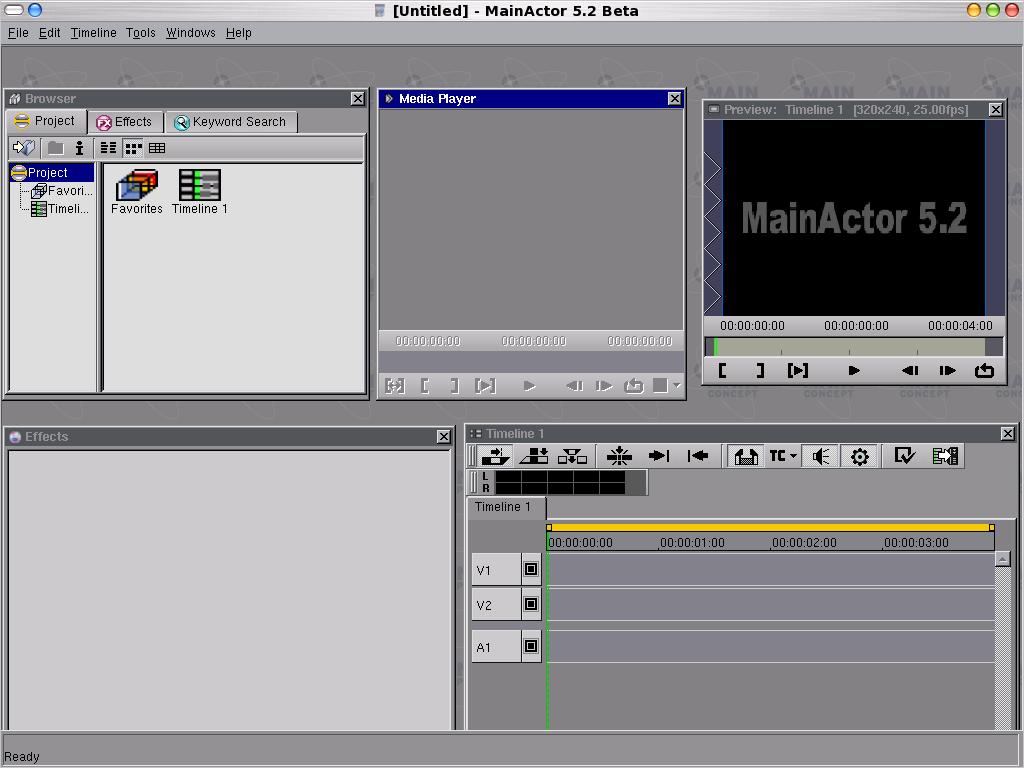Click the yellow work-area bar above ruler
The width and height of the screenshot is (1024, 768).
click(770, 527)
